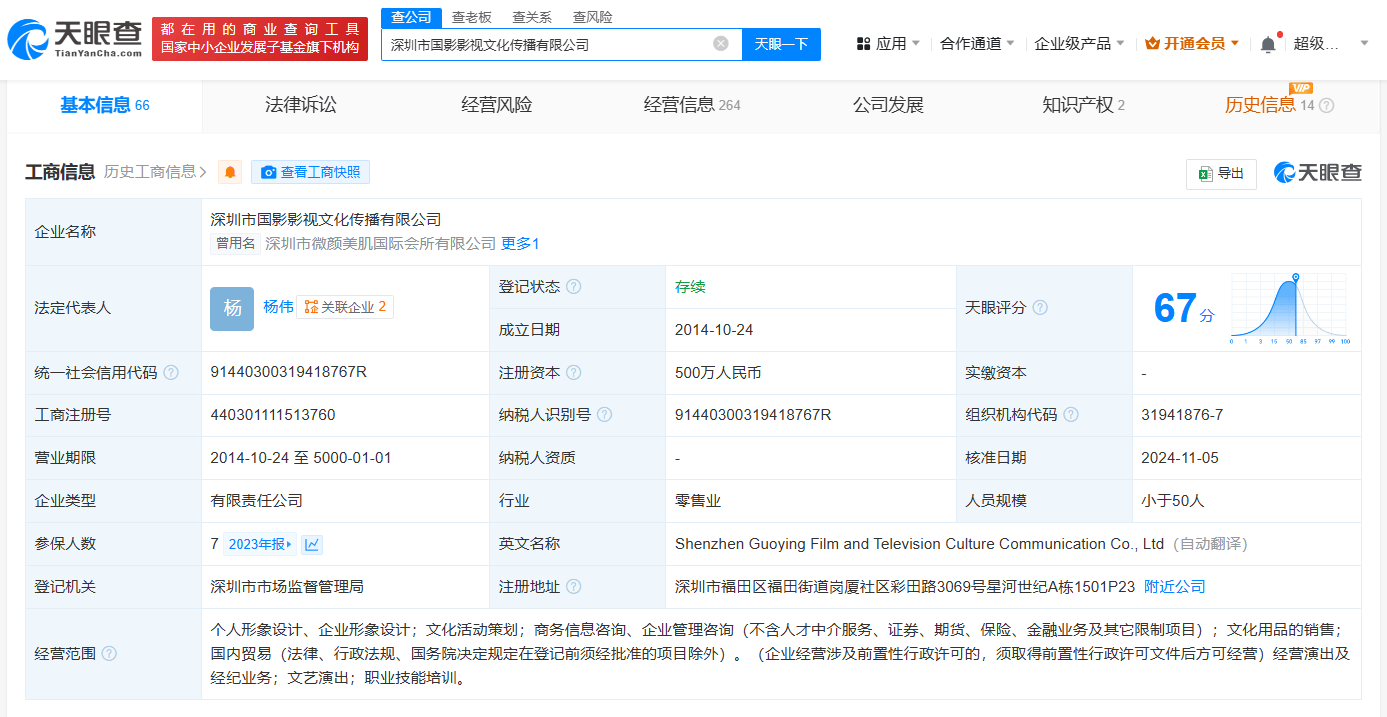Screen dimensions: 1387x717
Task: Switch to the 法律诉讼 tab
Action: coord(301,105)
